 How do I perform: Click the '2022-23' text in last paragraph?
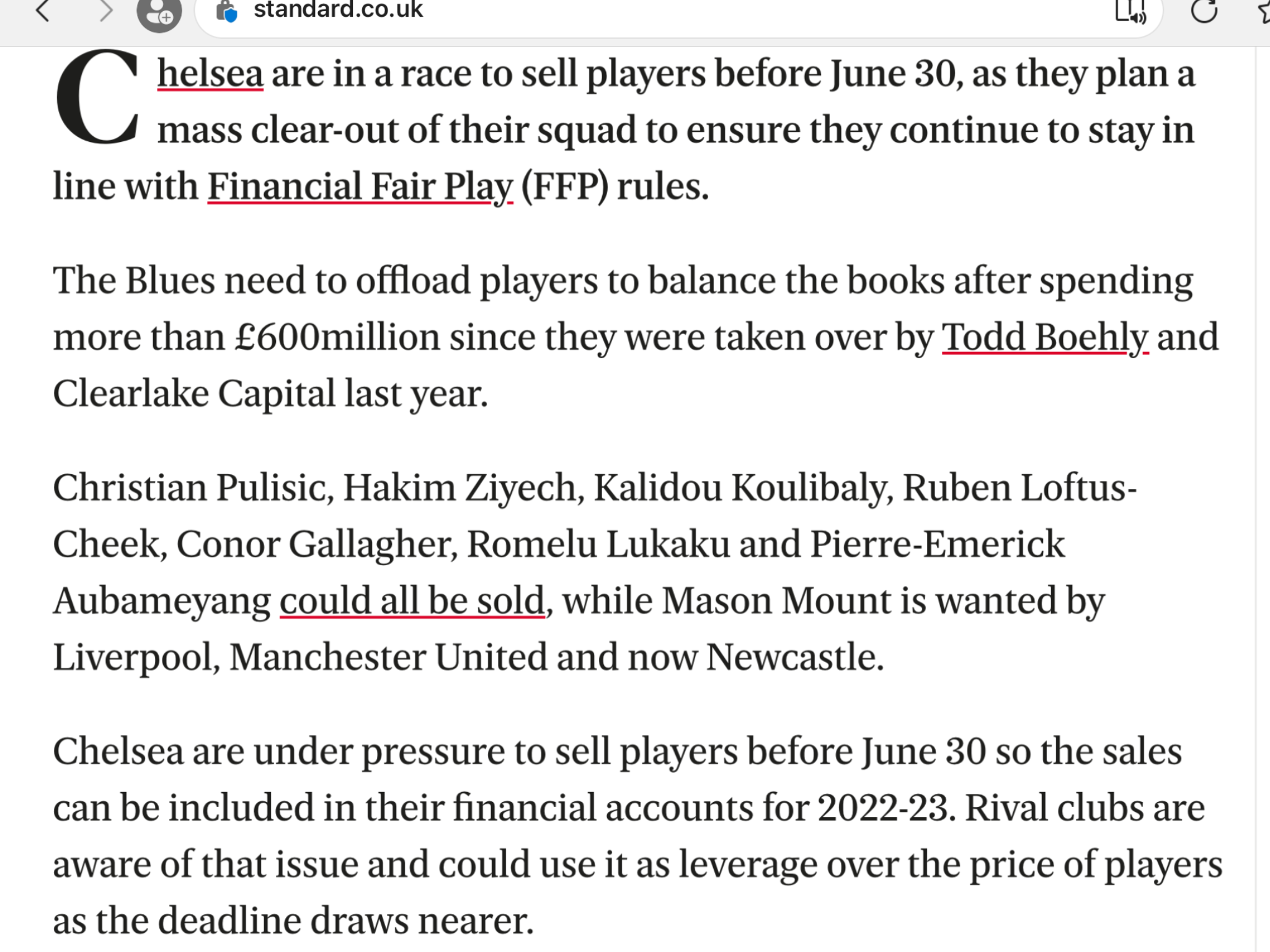point(884,808)
